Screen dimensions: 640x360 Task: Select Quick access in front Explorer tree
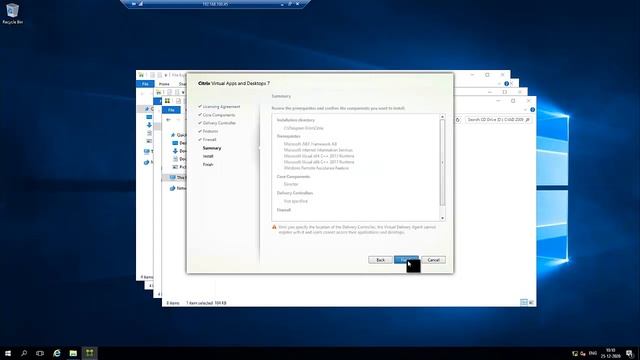pyautogui.click(x=178, y=135)
